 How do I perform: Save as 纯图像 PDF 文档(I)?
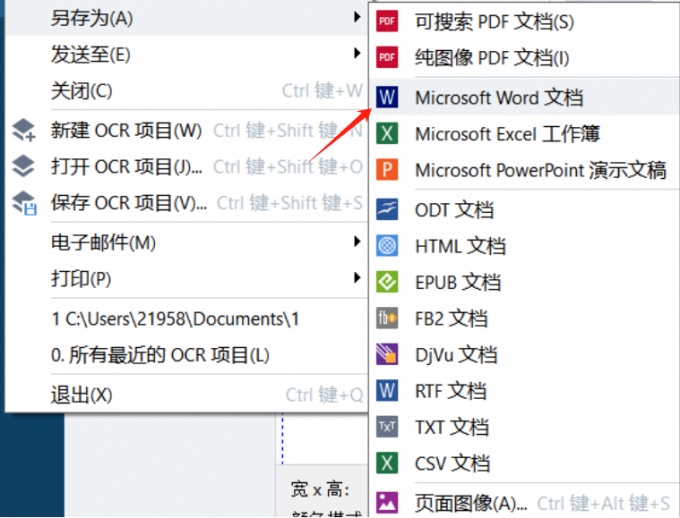coord(524,57)
